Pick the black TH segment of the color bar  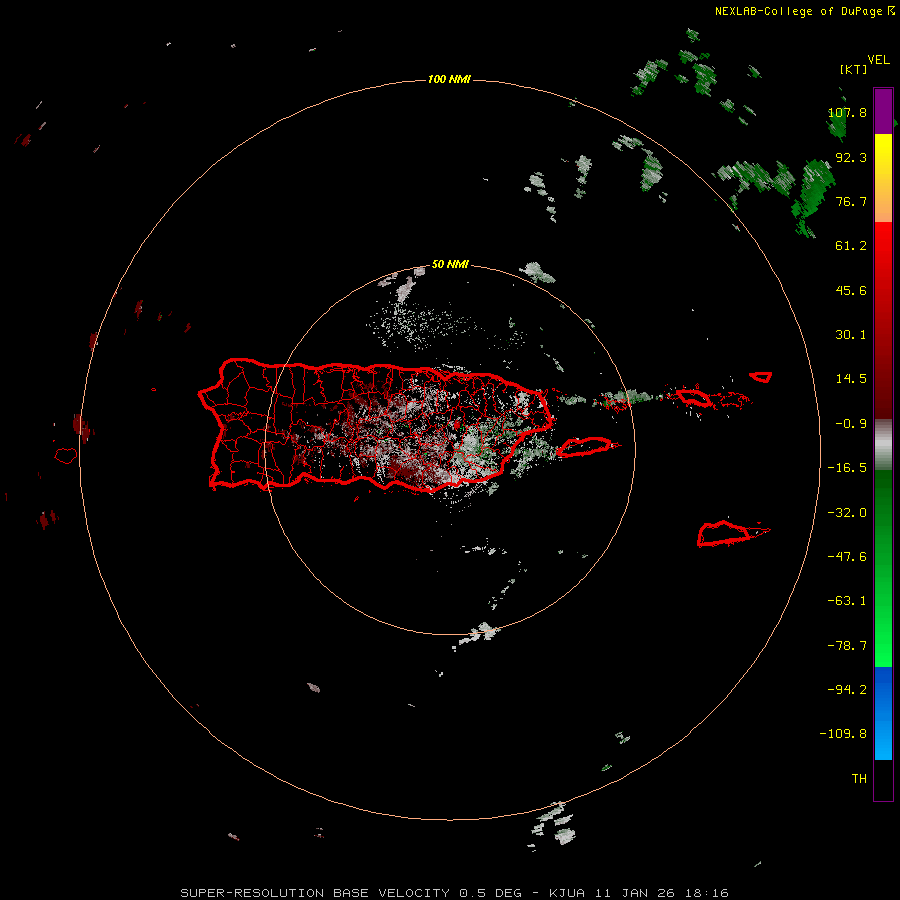[x=883, y=779]
